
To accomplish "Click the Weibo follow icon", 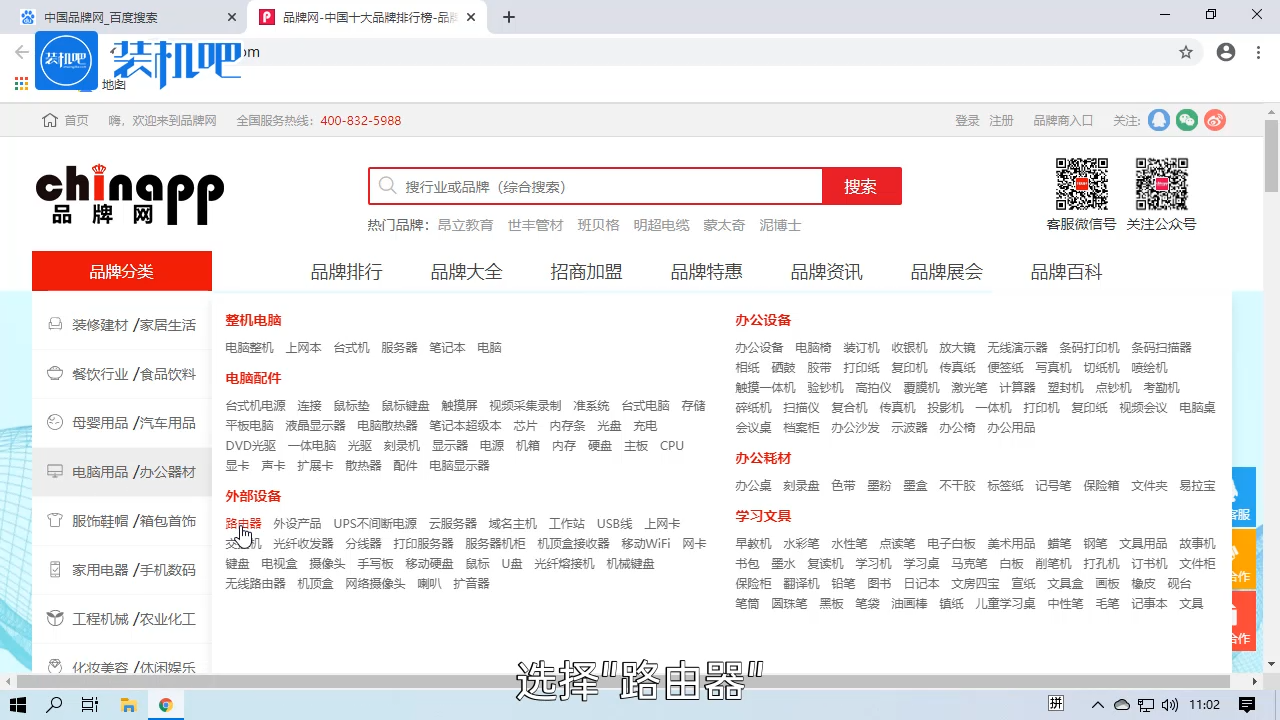I will click(1215, 119).
